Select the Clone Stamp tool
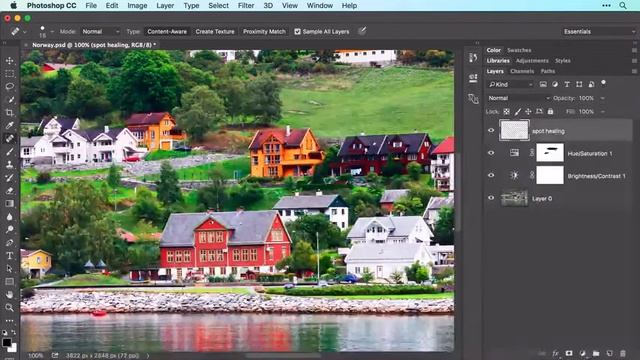 9,164
